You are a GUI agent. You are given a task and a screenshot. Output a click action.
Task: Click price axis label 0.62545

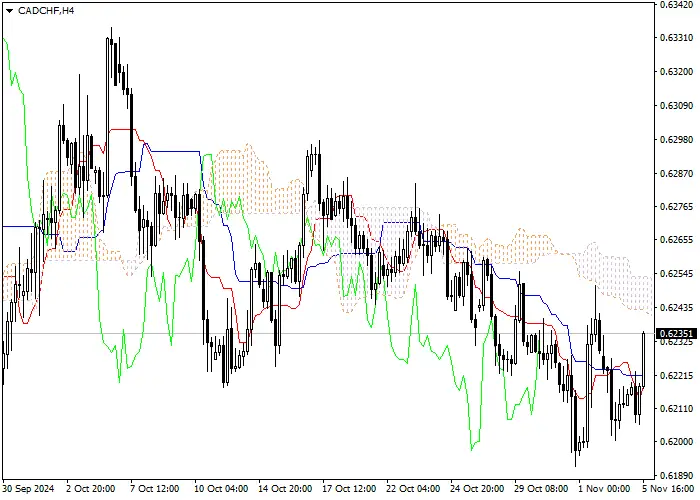coord(677,274)
